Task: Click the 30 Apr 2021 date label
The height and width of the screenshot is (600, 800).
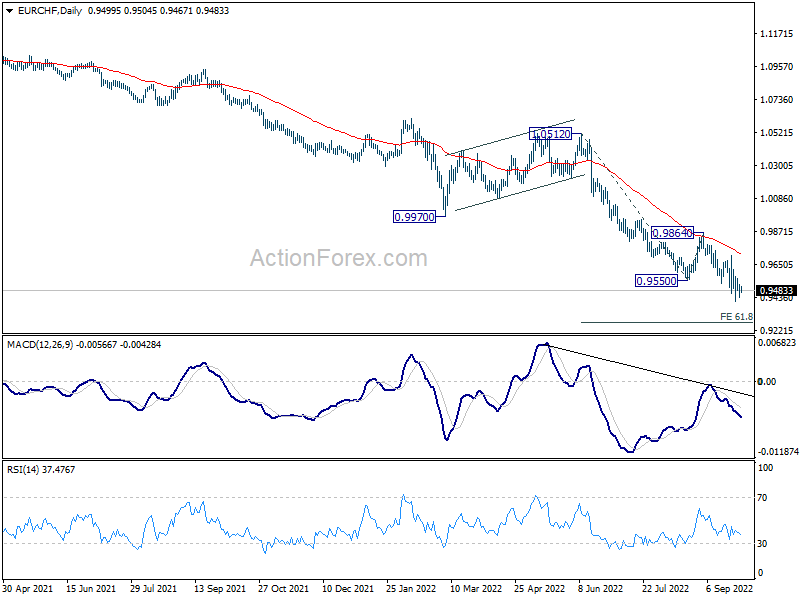Action: [28, 589]
